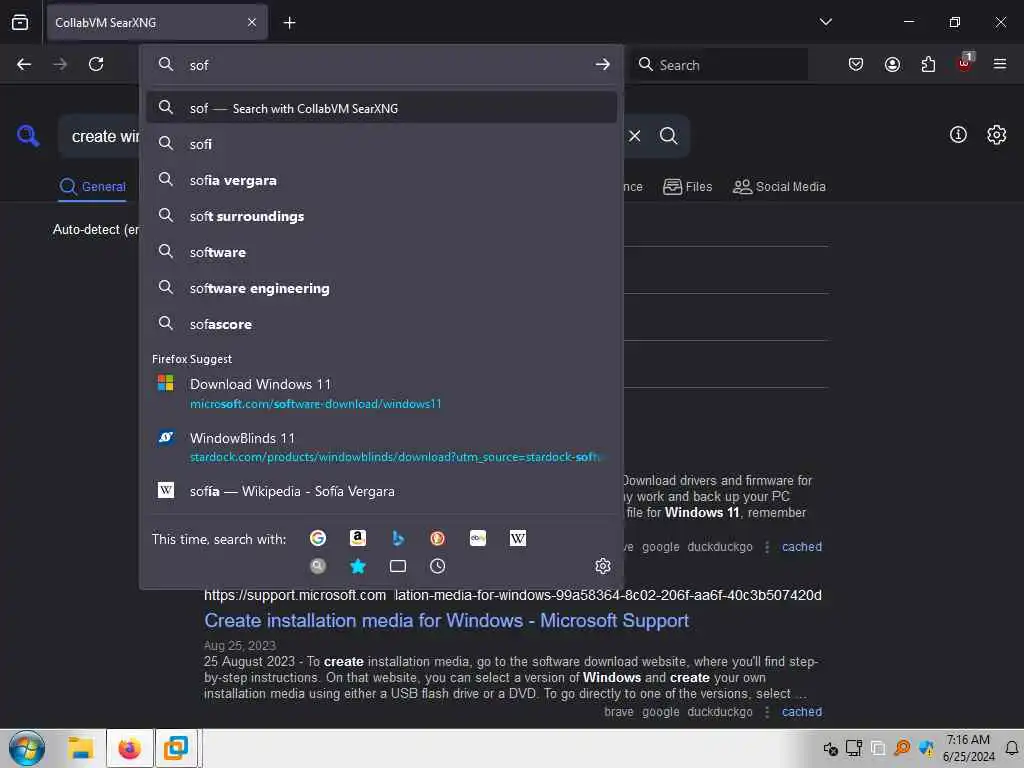Open the Firefox account icon
Image resolution: width=1024 pixels, height=768 pixels.
(892, 64)
